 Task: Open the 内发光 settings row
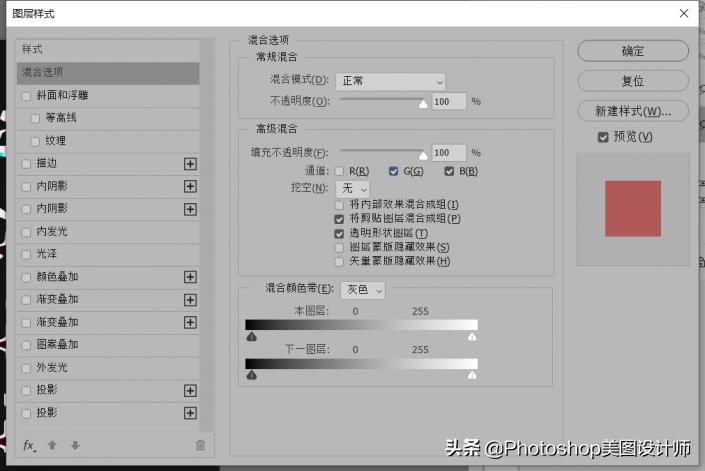(108, 232)
